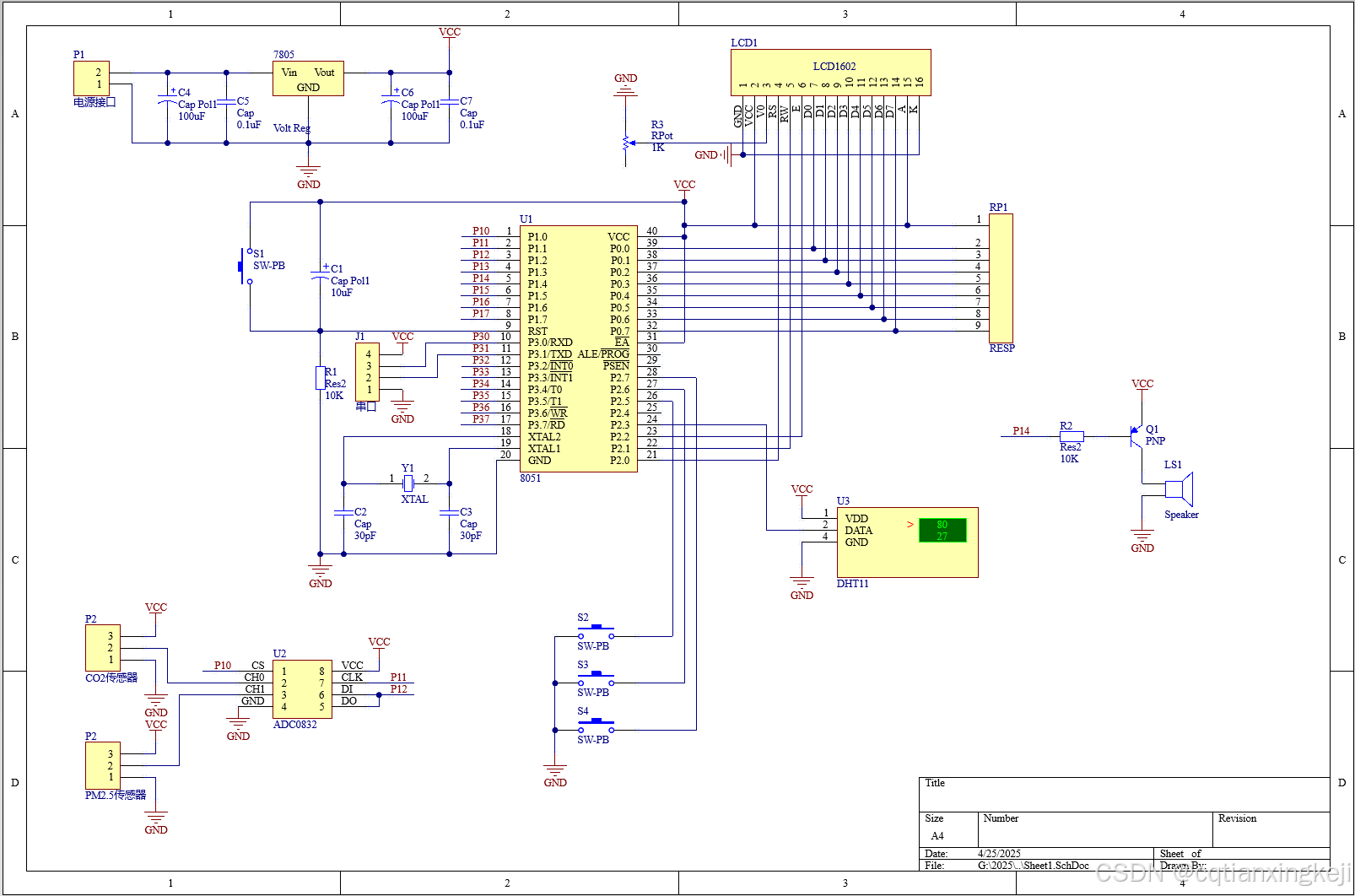Select the 'A4' sheet size value

tap(937, 836)
